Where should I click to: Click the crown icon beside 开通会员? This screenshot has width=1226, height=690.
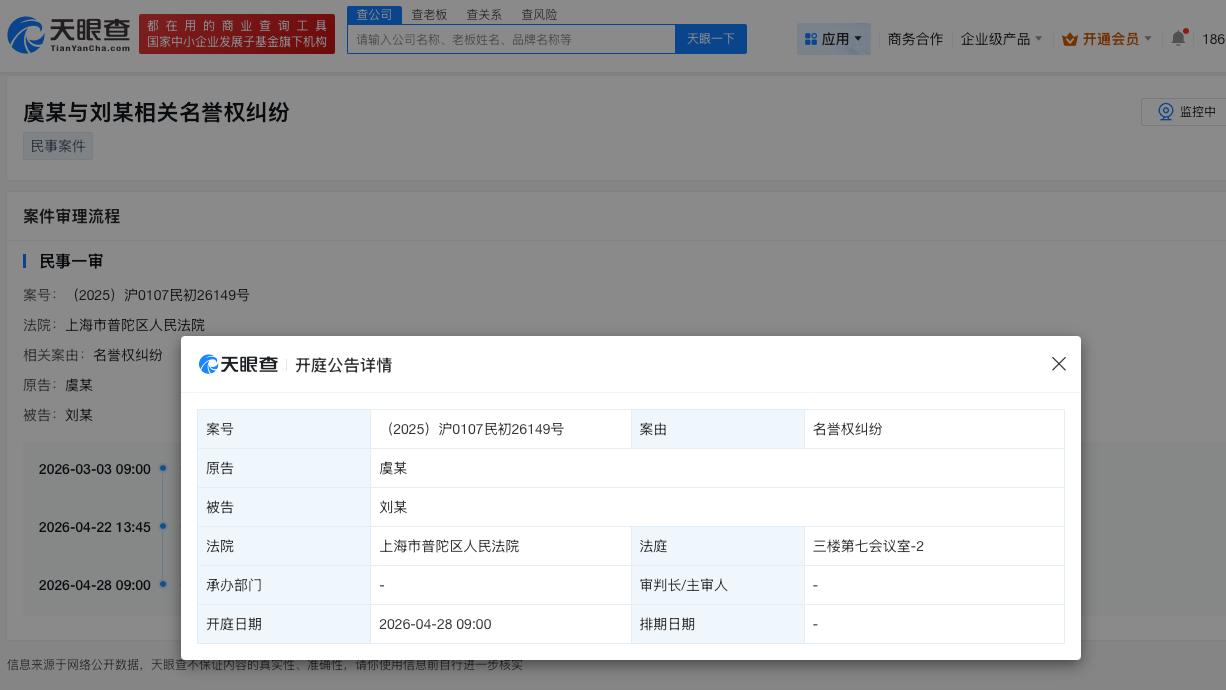tap(1068, 39)
